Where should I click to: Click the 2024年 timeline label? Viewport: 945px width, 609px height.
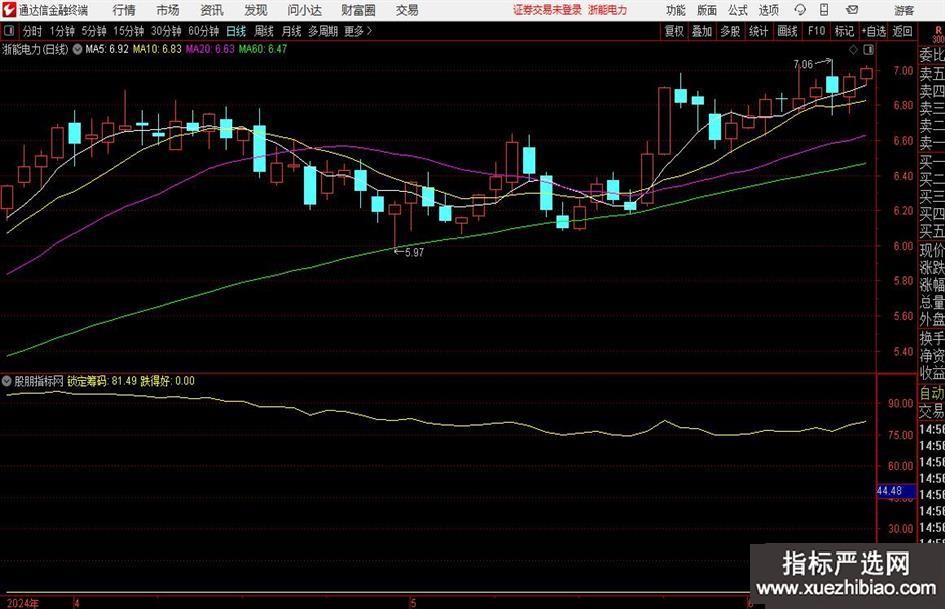[x=22, y=604]
